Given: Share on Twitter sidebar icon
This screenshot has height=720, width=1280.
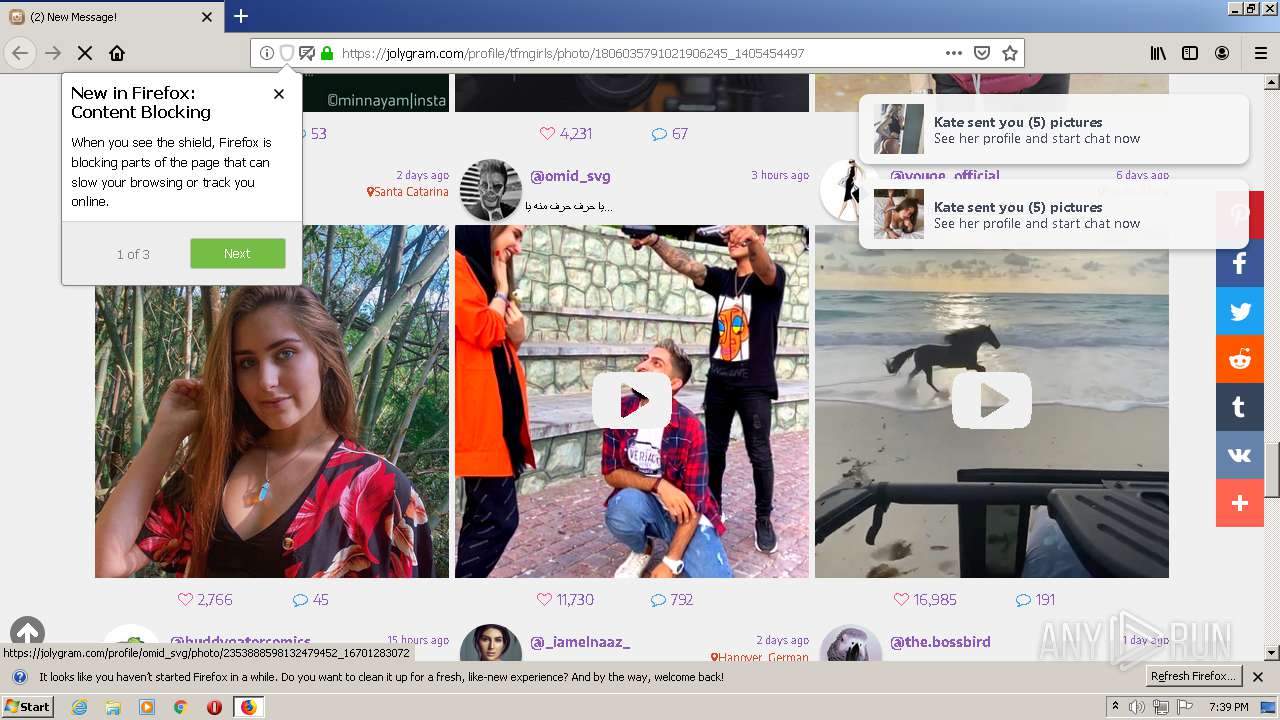Looking at the screenshot, I should click(1240, 311).
